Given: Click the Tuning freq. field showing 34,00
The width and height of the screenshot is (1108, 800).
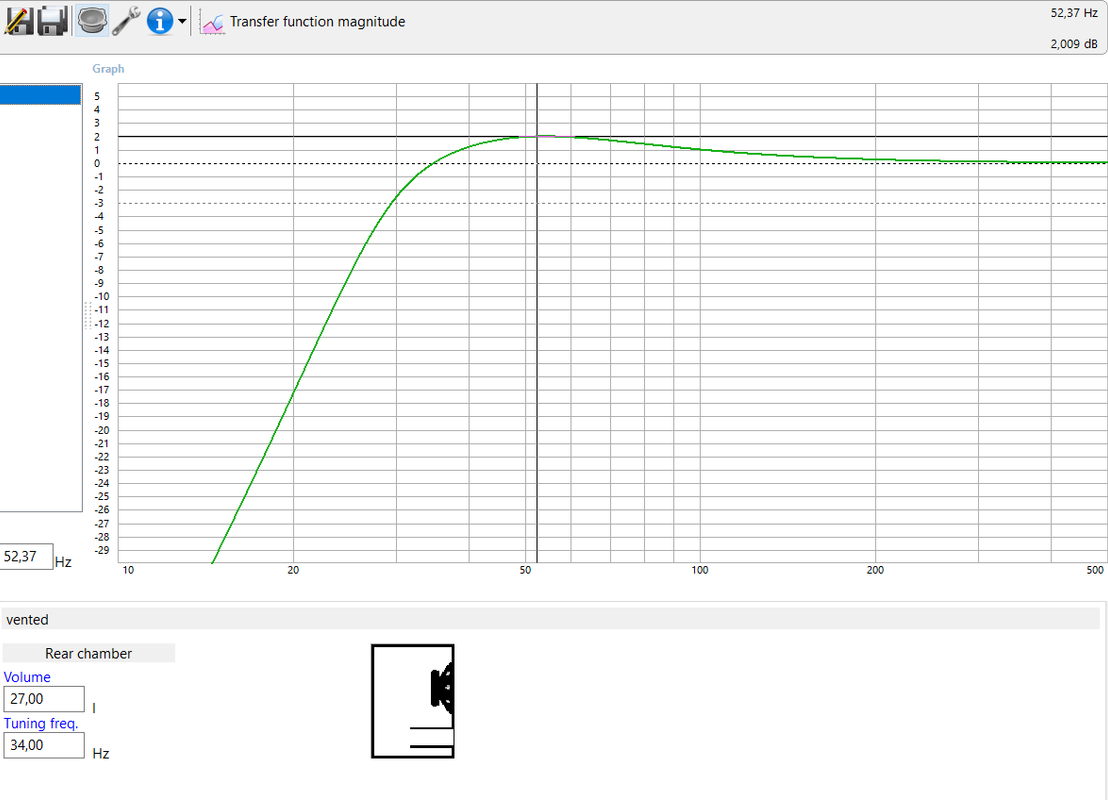Looking at the screenshot, I should pos(44,746).
